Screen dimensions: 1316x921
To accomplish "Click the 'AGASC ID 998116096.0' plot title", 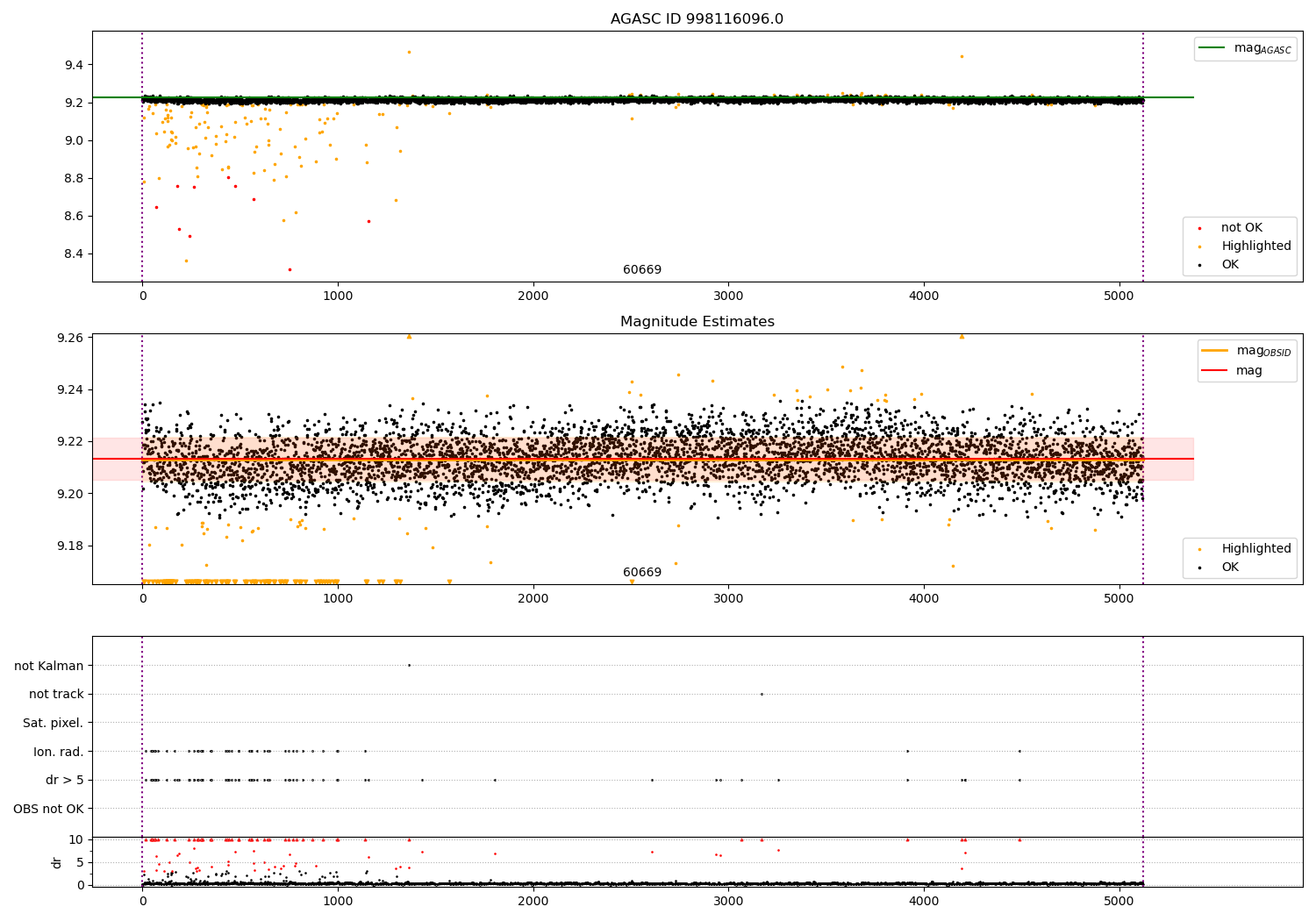I will (697, 19).
